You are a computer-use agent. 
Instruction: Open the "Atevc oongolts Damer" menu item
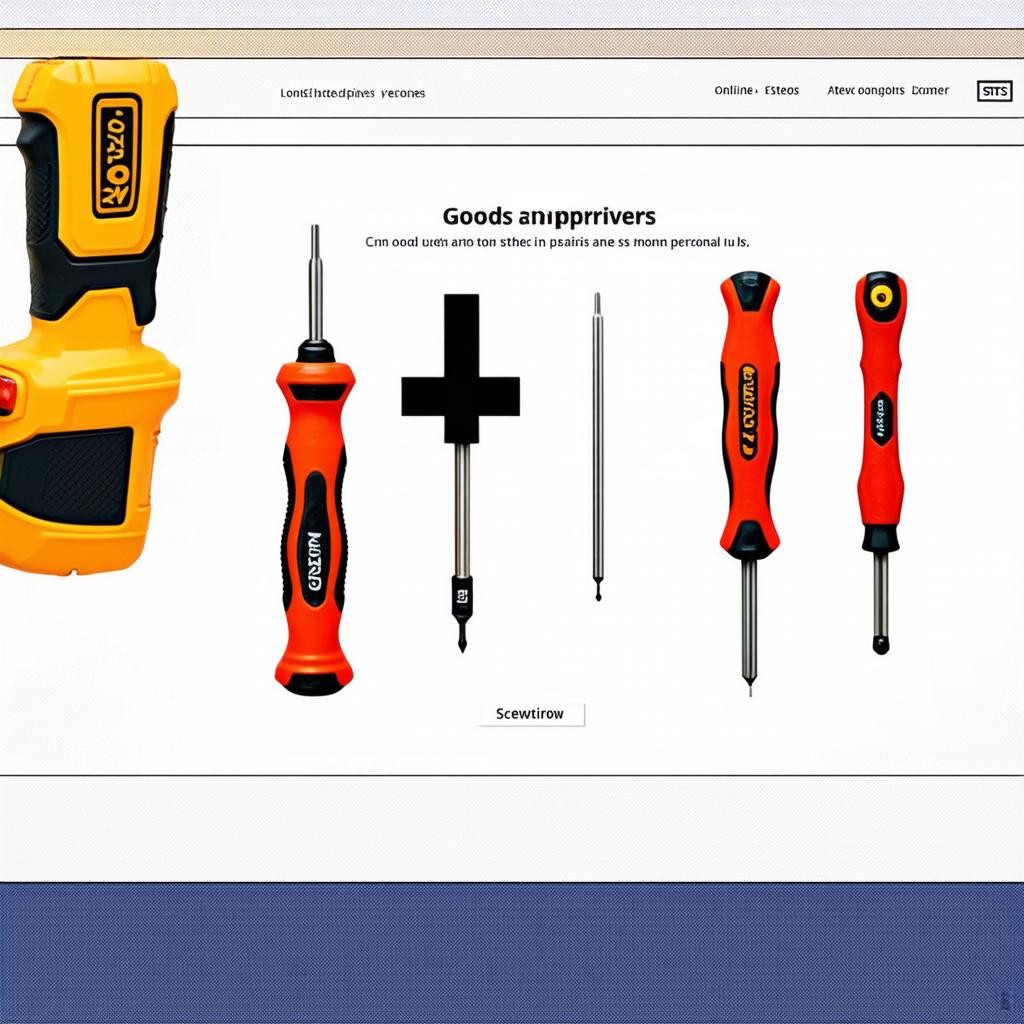(x=888, y=91)
